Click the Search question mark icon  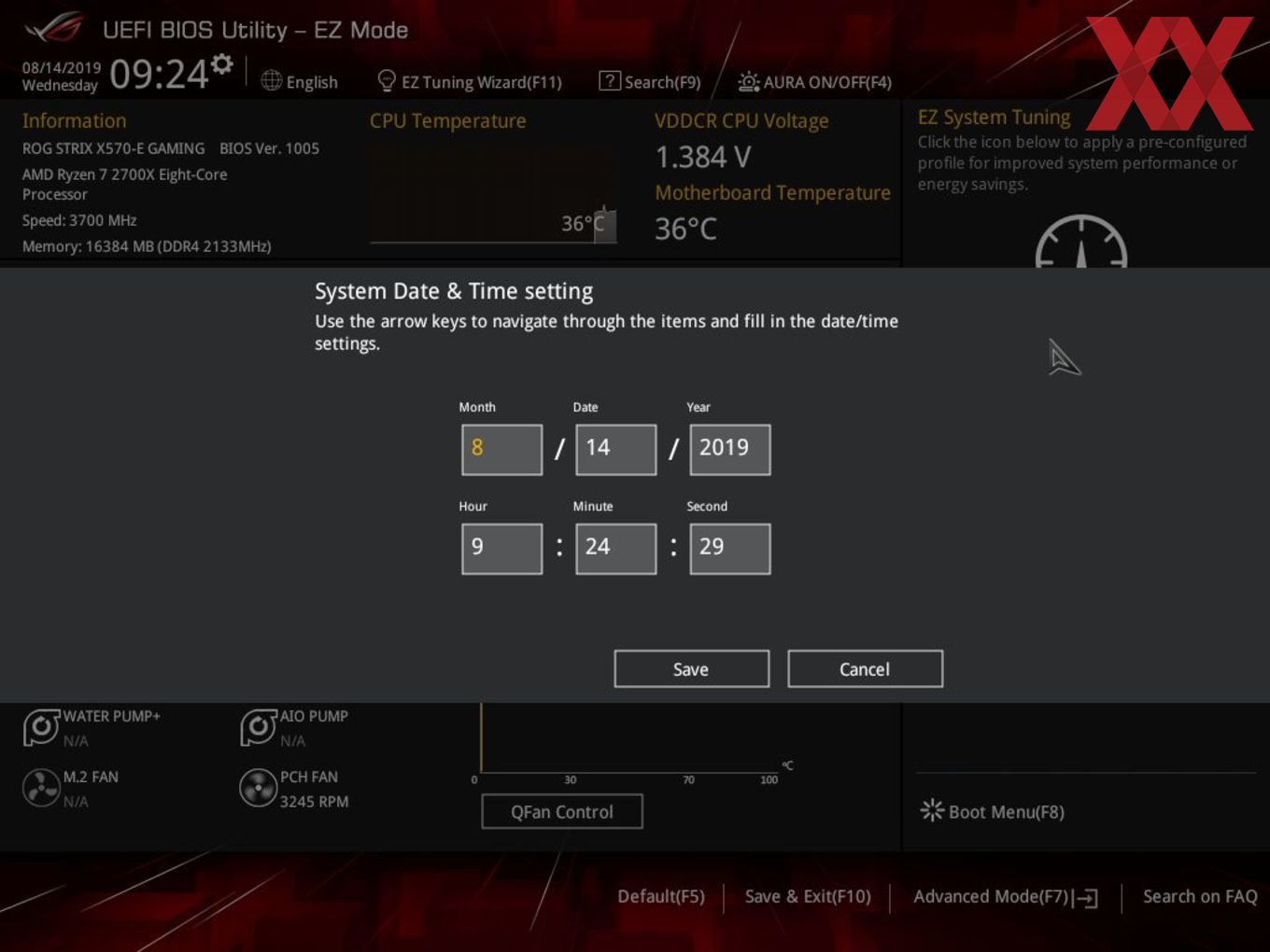click(610, 81)
